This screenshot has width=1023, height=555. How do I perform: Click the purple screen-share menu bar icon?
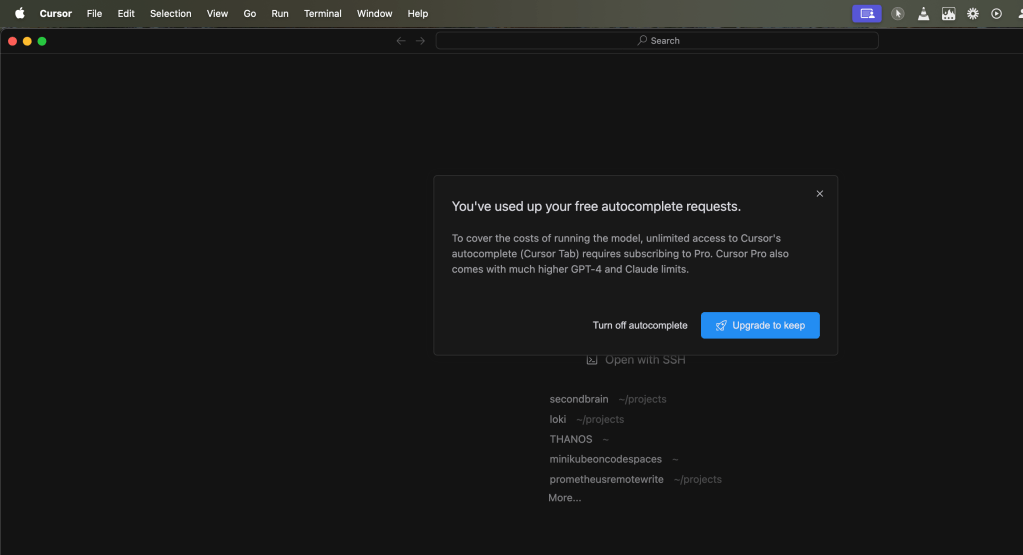[x=866, y=13]
